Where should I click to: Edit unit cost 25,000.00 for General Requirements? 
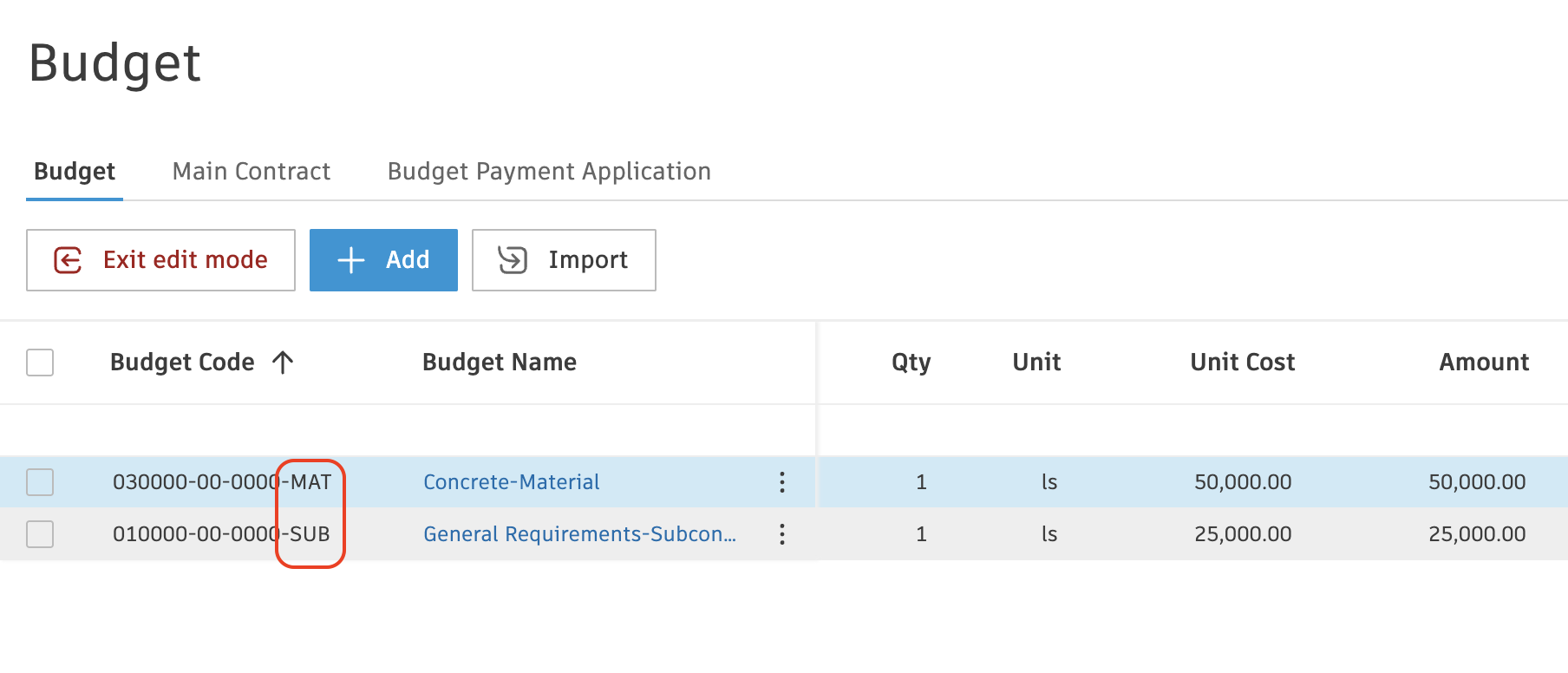click(1243, 534)
